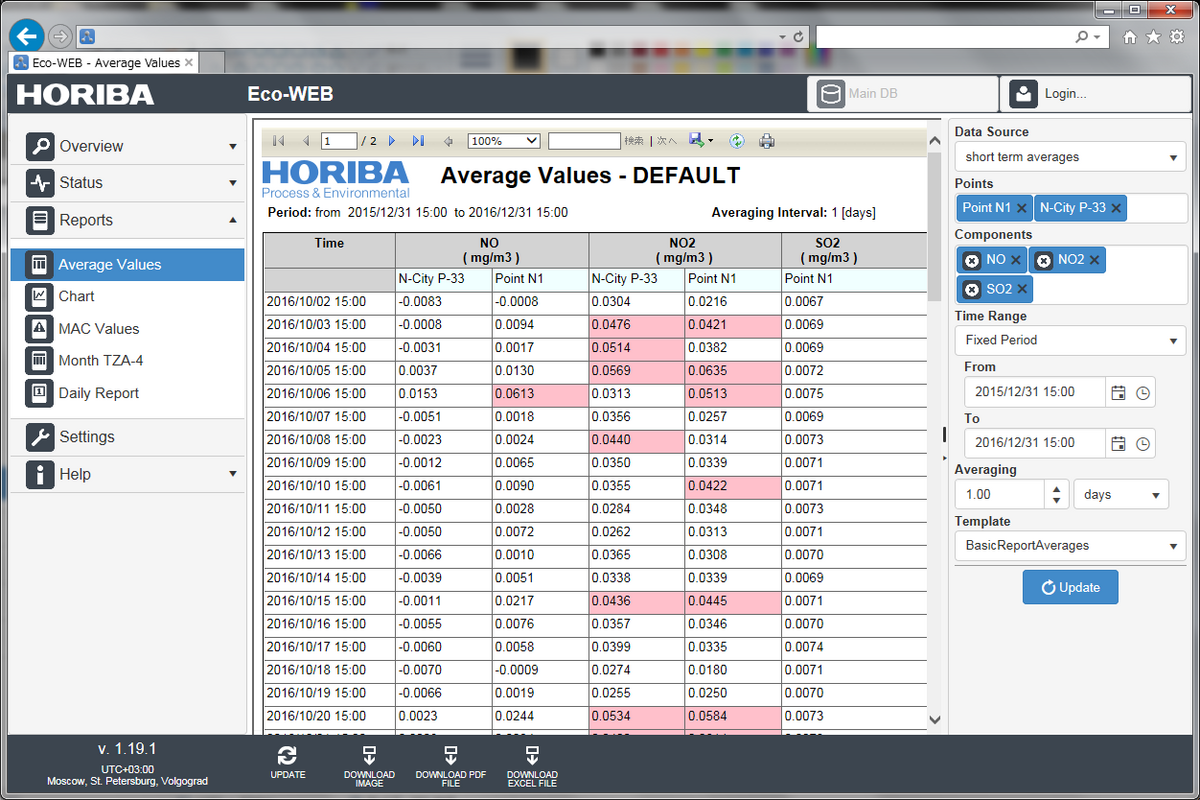Viewport: 1200px width, 800px height.
Task: Click the circled x icon on NO
Action: click(x=971, y=260)
